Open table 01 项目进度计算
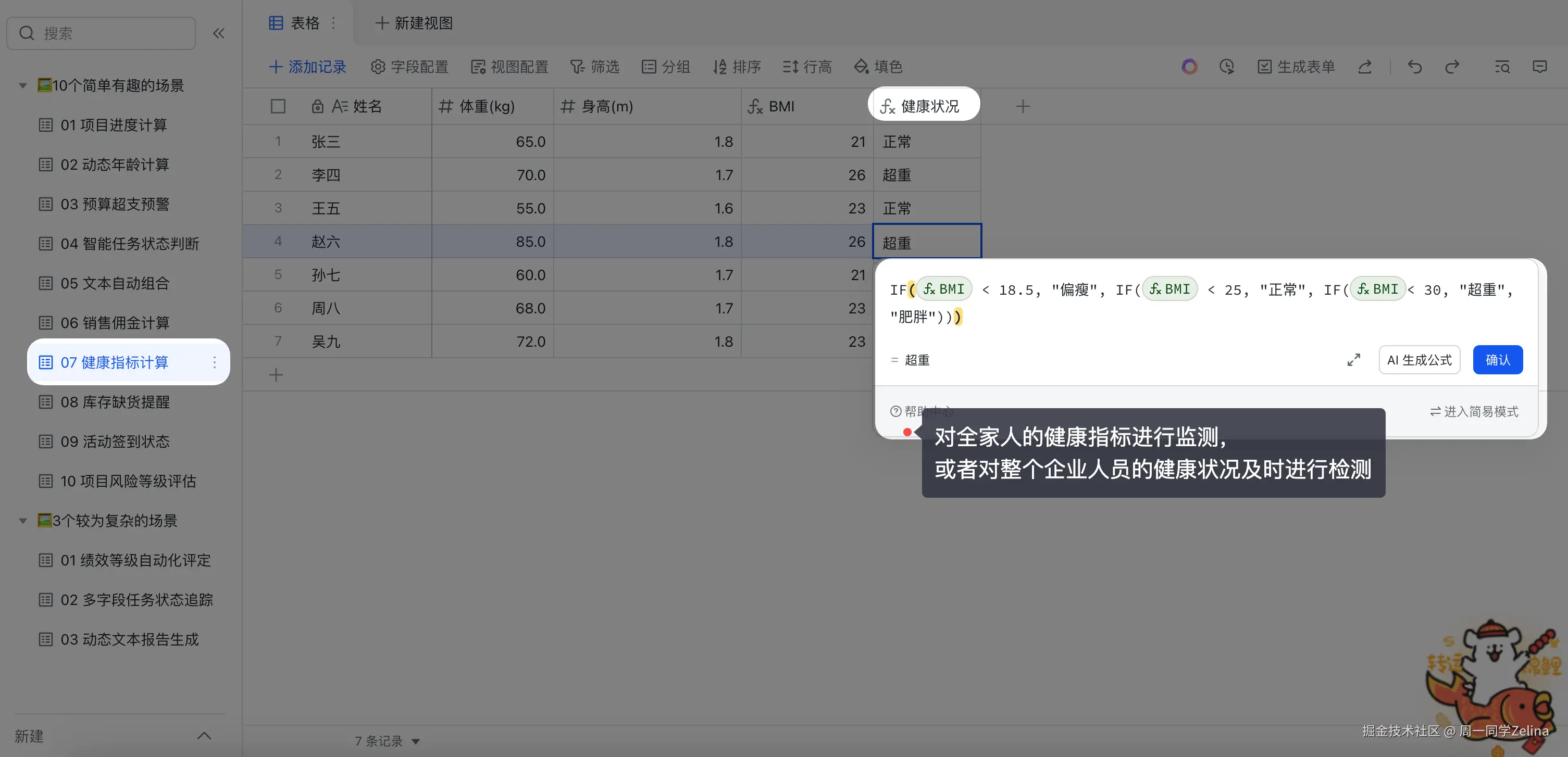This screenshot has width=1568, height=757. (114, 125)
